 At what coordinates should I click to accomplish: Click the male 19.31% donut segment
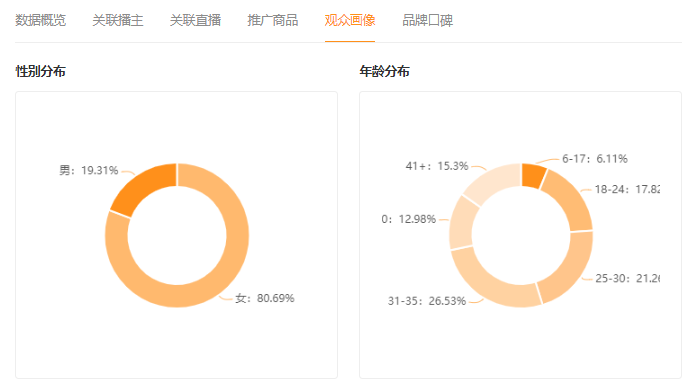click(141, 188)
